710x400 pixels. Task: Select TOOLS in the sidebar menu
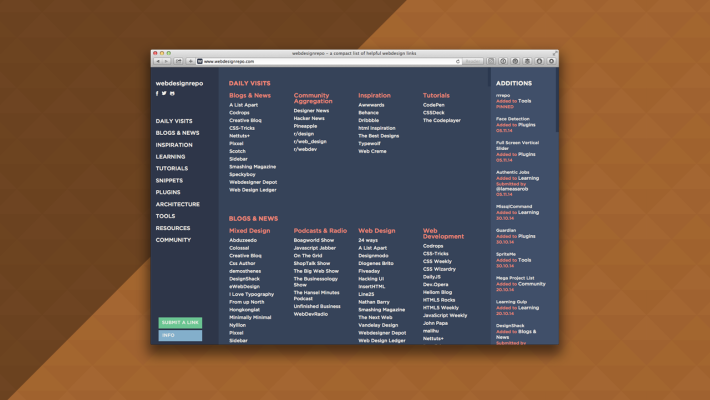pyautogui.click(x=165, y=216)
